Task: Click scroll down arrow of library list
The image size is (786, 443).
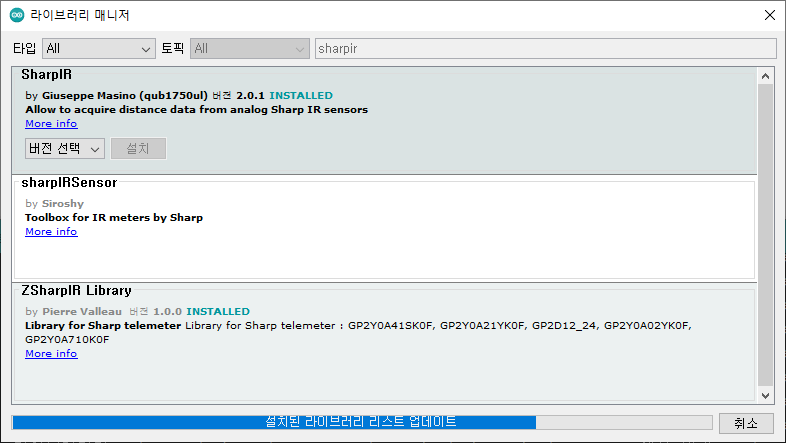Action: [x=765, y=395]
